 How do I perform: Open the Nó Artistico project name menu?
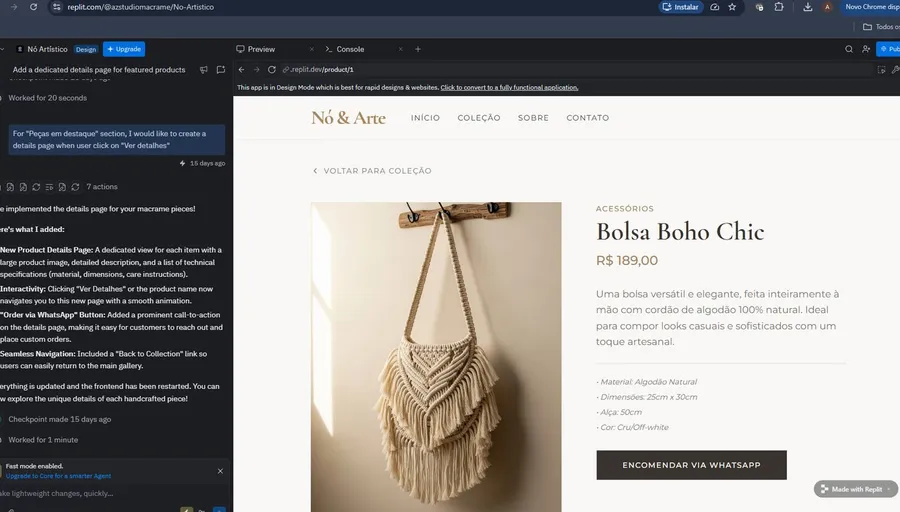pos(42,49)
